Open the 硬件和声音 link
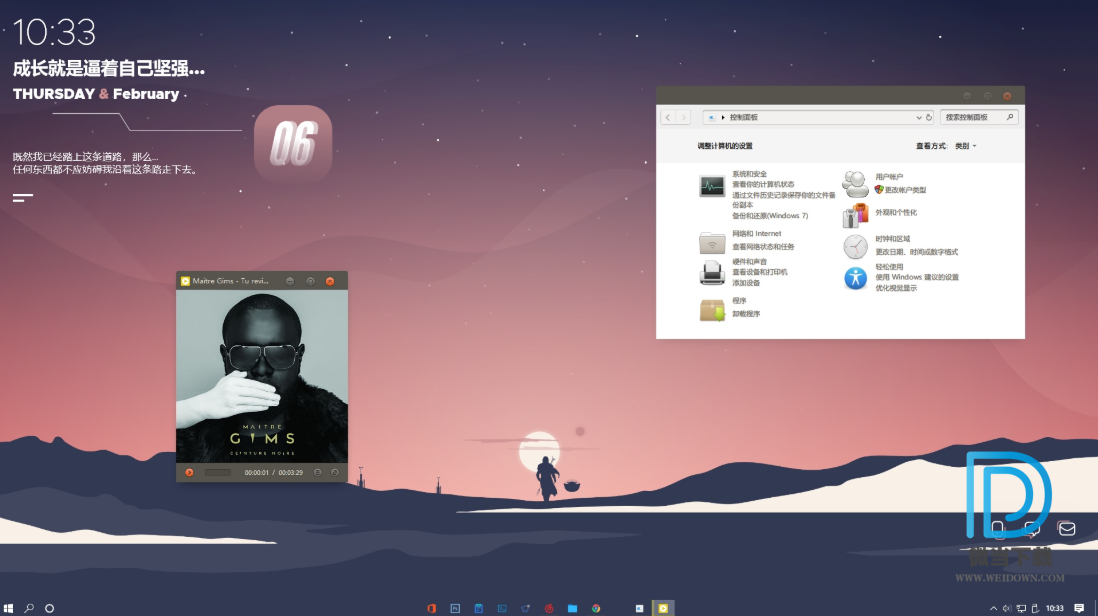The width and height of the screenshot is (1098, 616). (x=749, y=261)
